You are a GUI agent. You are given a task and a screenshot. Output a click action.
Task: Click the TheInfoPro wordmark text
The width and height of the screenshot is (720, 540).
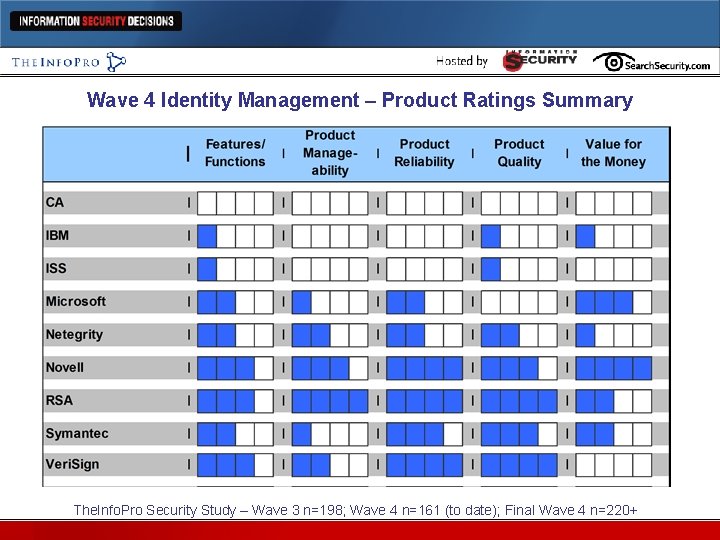coord(56,62)
